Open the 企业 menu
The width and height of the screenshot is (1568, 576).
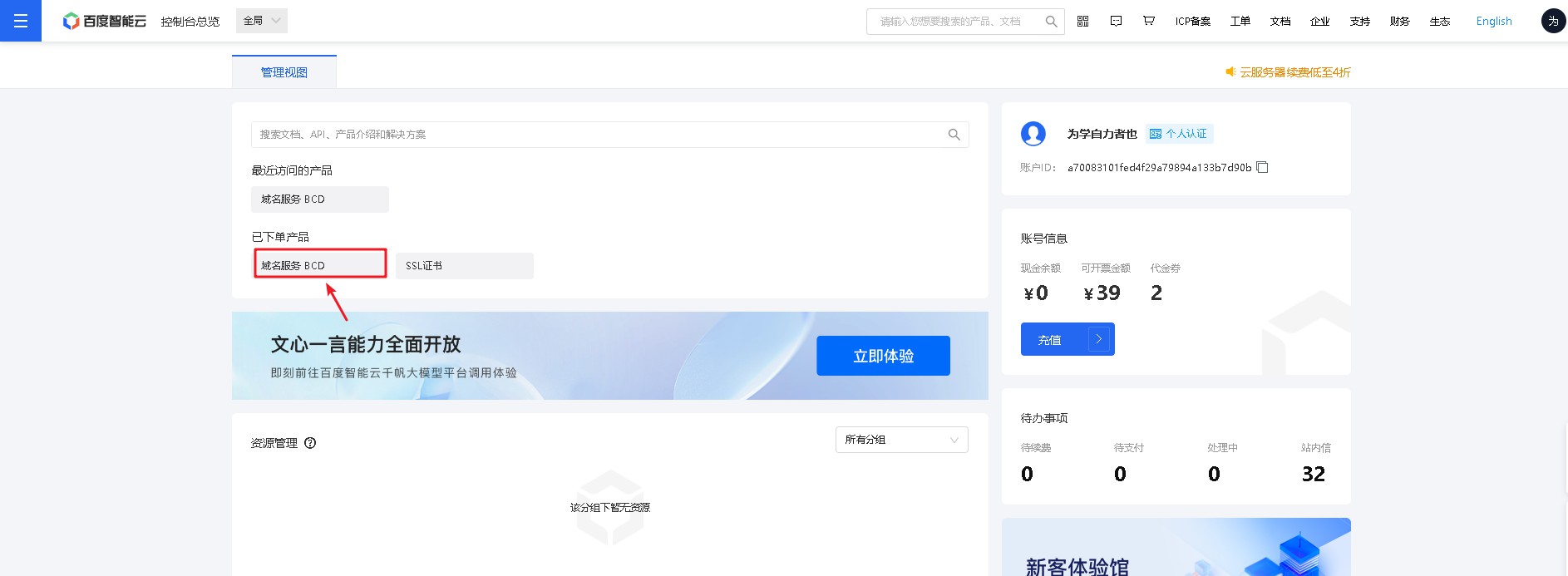1320,22
